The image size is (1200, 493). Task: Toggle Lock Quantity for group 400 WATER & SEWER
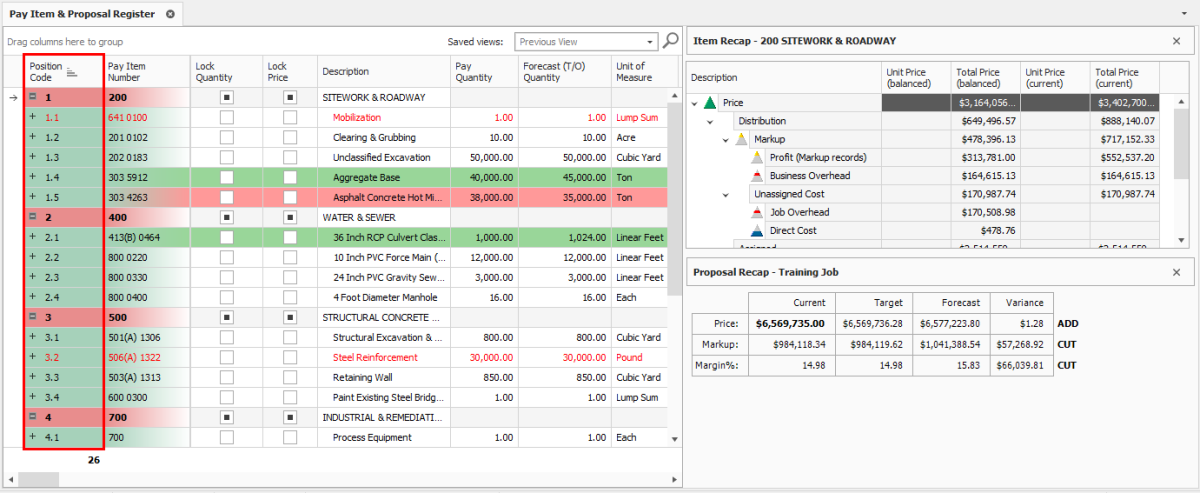click(227, 217)
